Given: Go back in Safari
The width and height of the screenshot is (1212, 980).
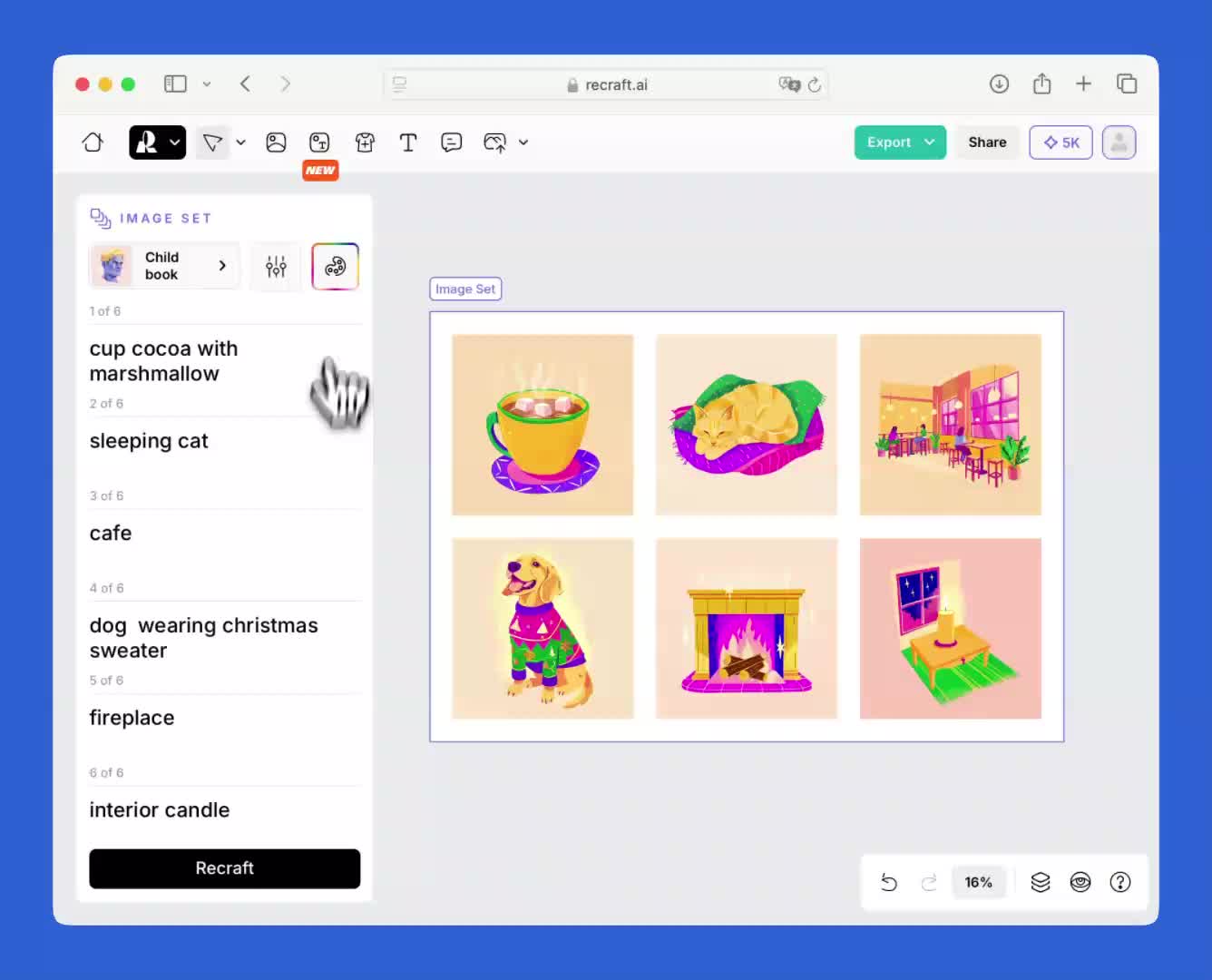Looking at the screenshot, I should click(x=245, y=83).
